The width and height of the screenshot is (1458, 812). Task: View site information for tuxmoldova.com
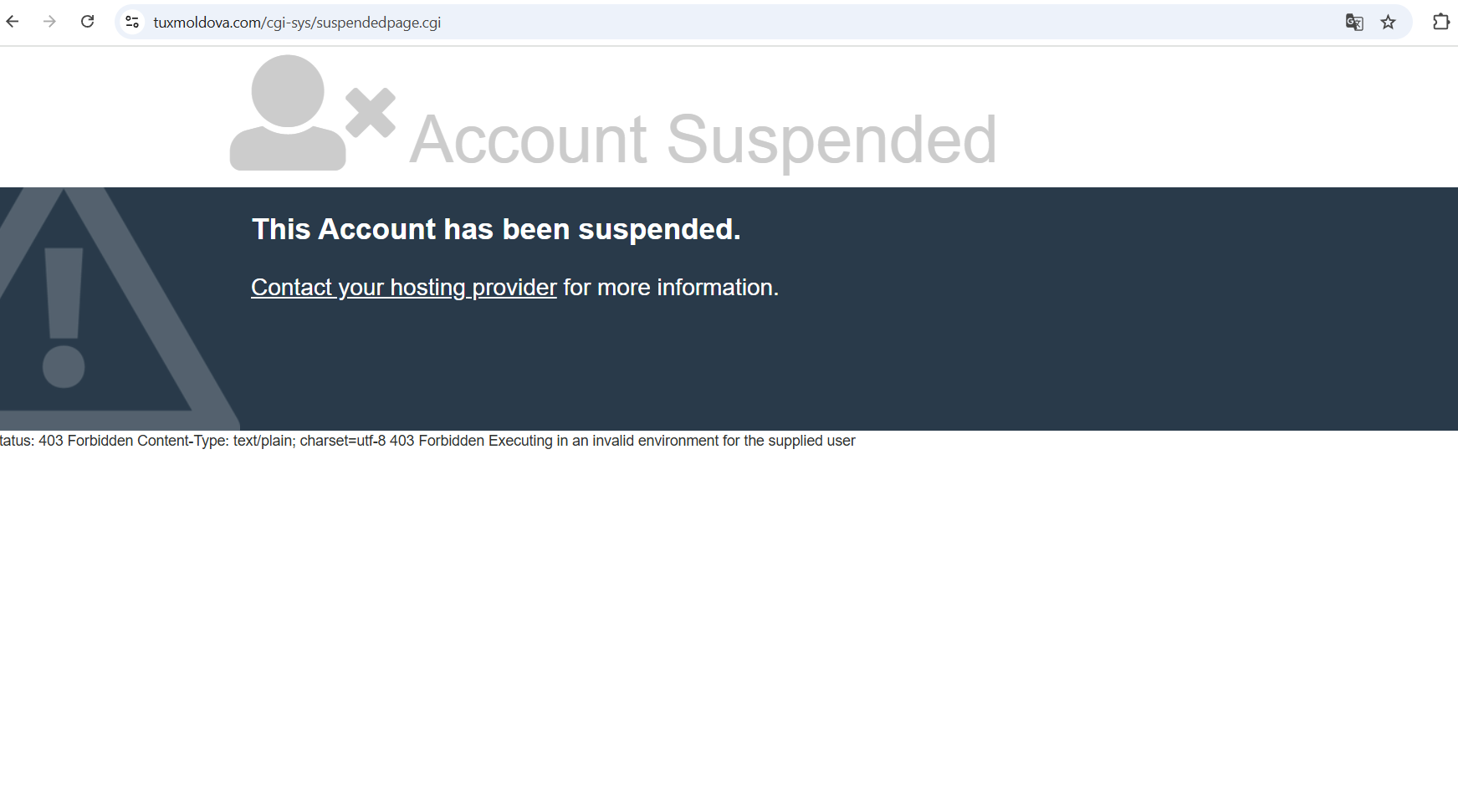(x=132, y=22)
